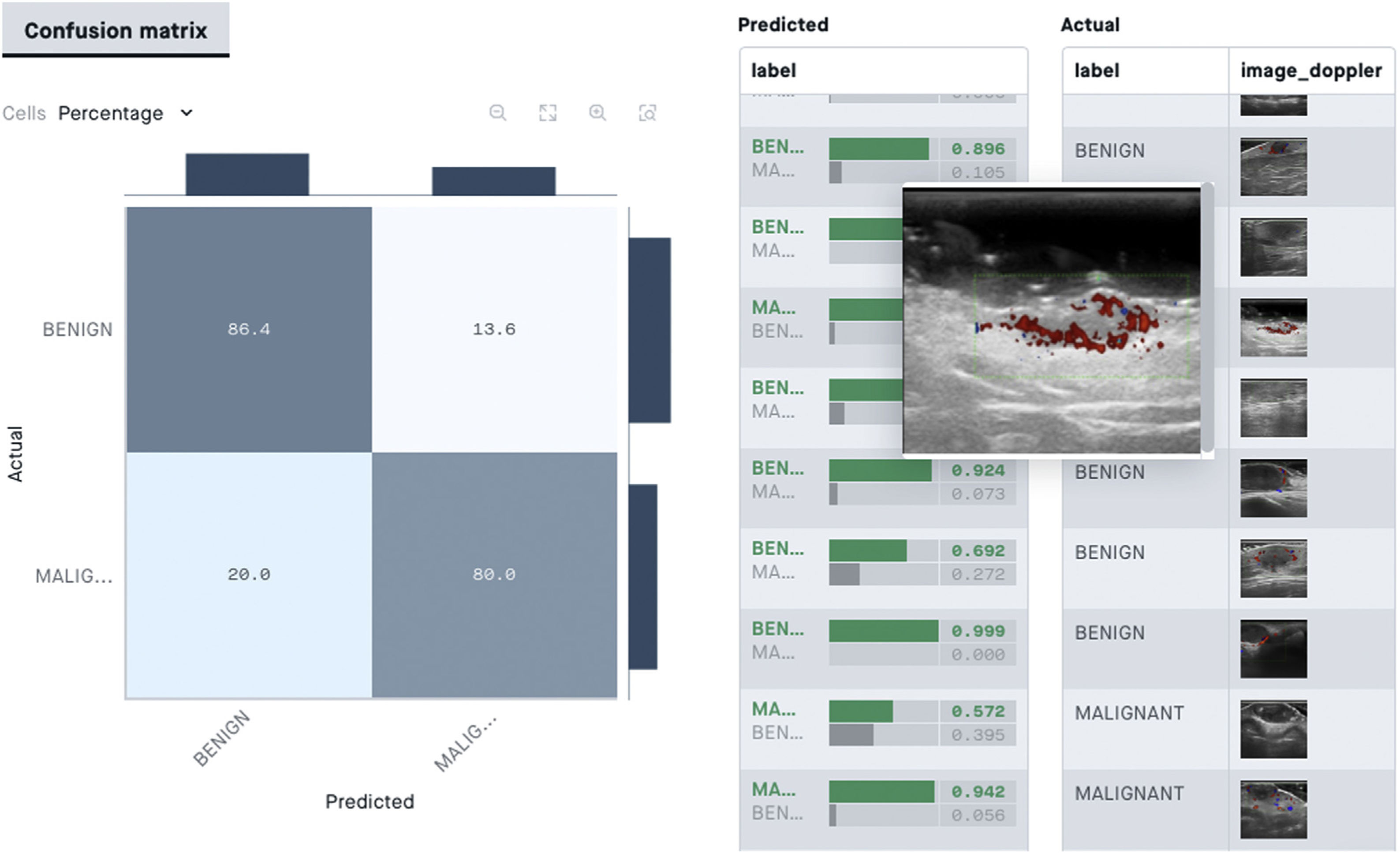This screenshot has width=1400, height=853.
Task: Click the histogram bar above the BENIGN column
Action: [247, 175]
